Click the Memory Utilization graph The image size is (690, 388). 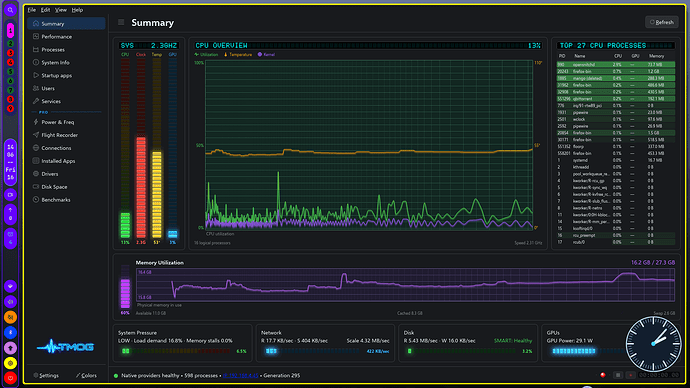(x=405, y=285)
